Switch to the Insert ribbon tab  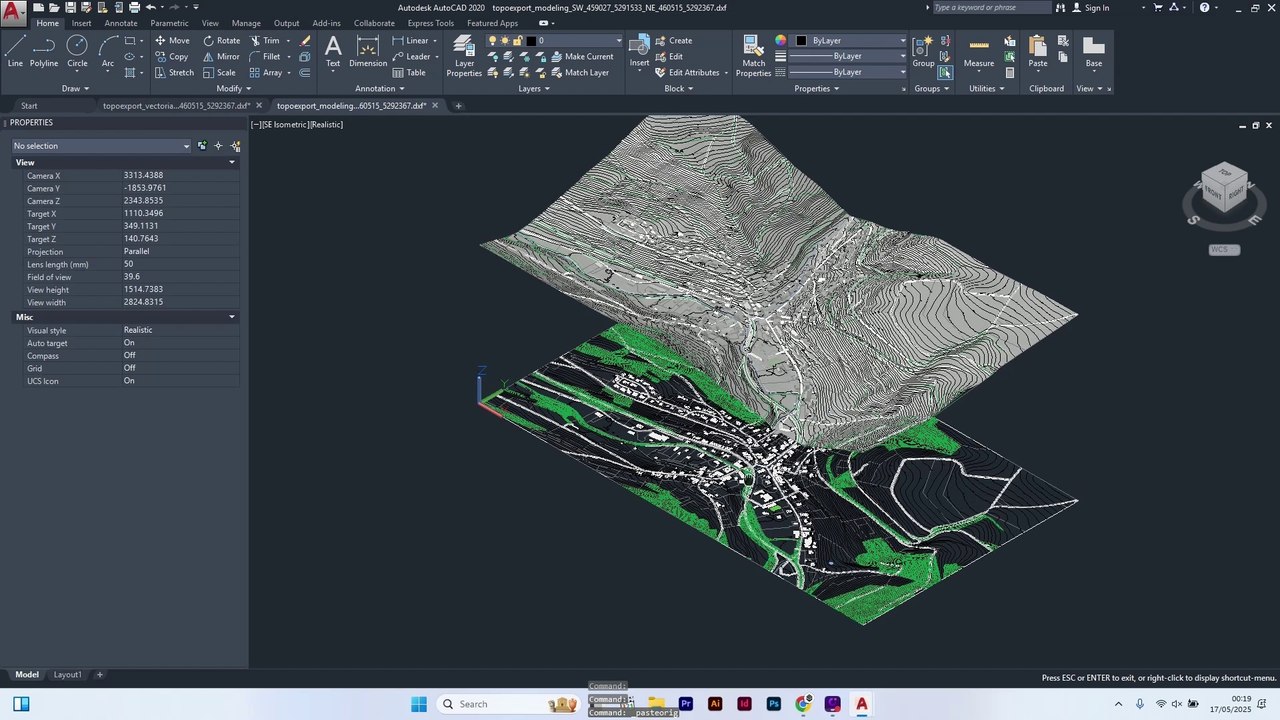point(81,23)
